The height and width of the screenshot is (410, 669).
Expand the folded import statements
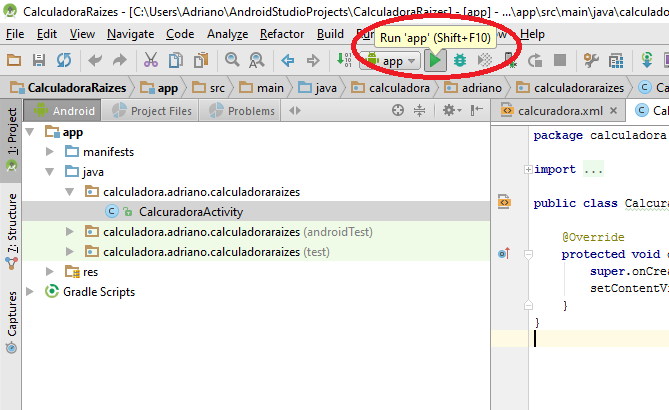click(528, 169)
